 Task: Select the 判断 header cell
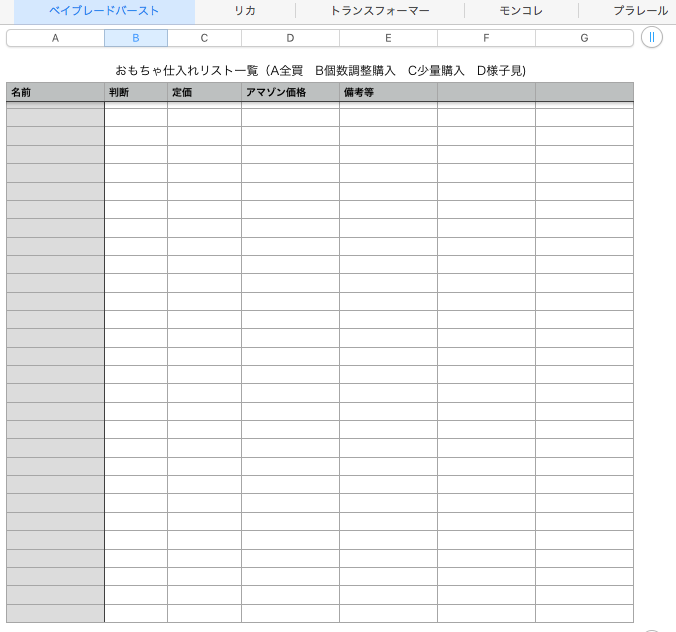136,92
